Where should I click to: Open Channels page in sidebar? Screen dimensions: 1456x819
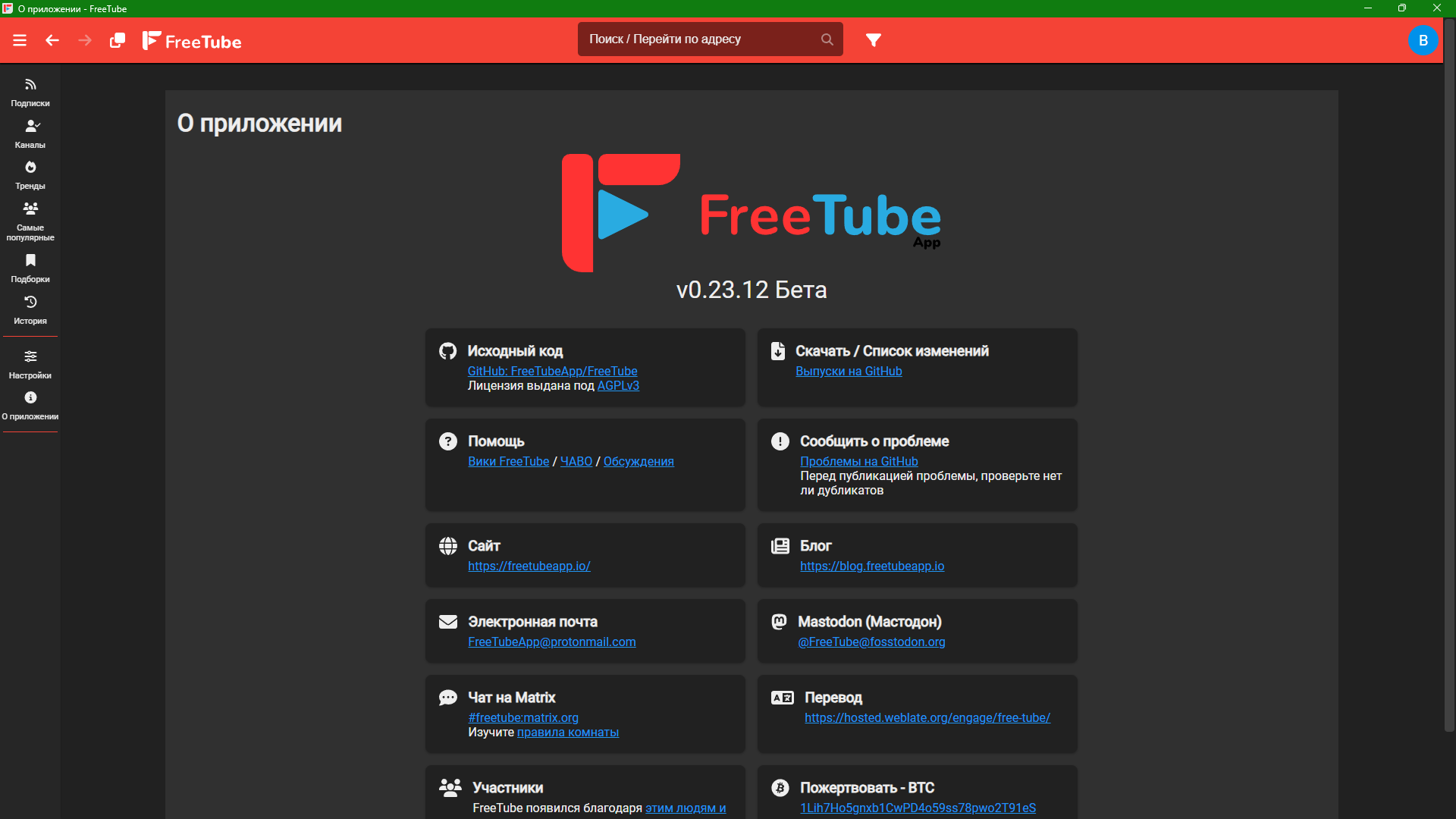coord(30,133)
